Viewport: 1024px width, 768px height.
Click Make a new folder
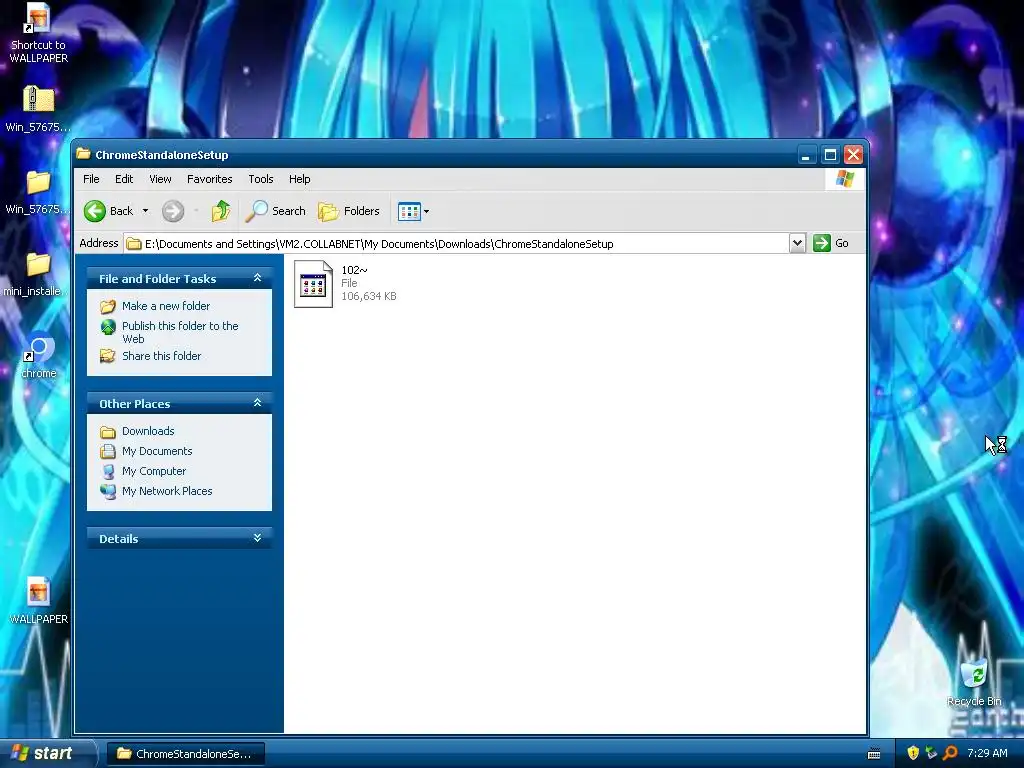click(166, 306)
